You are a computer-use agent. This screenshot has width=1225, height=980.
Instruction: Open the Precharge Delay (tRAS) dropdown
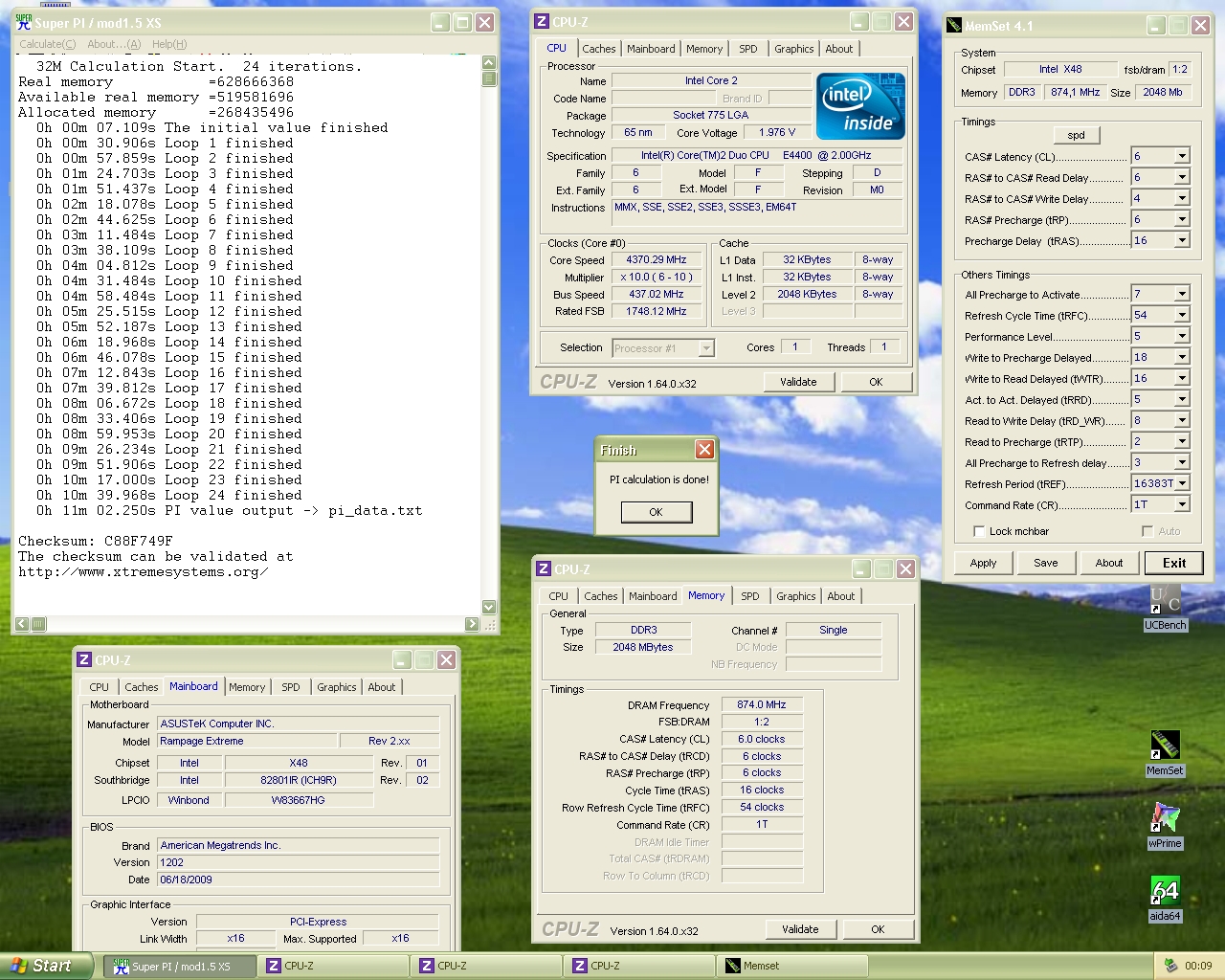(1182, 240)
